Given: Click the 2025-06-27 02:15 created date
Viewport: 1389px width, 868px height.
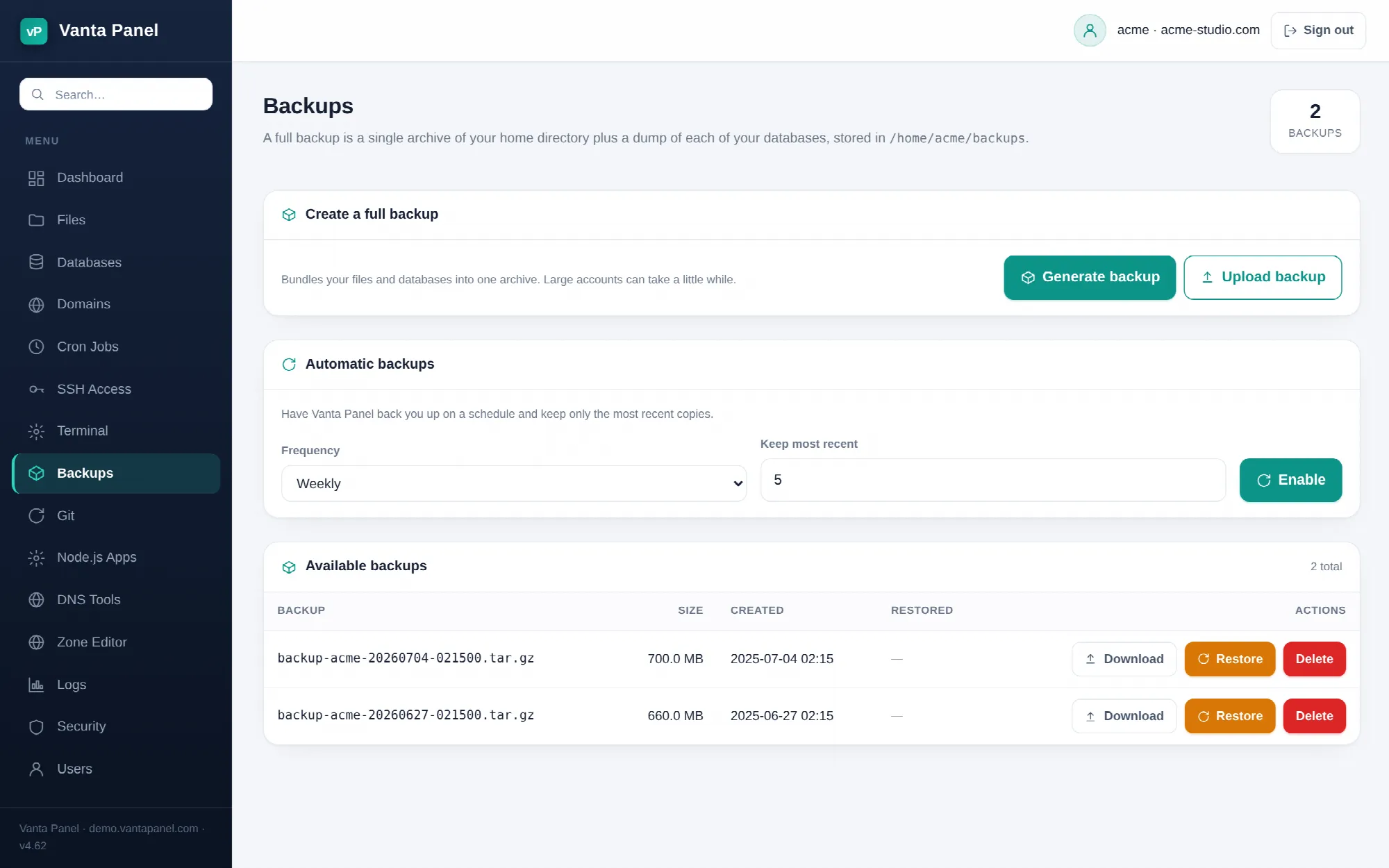Looking at the screenshot, I should (782, 716).
